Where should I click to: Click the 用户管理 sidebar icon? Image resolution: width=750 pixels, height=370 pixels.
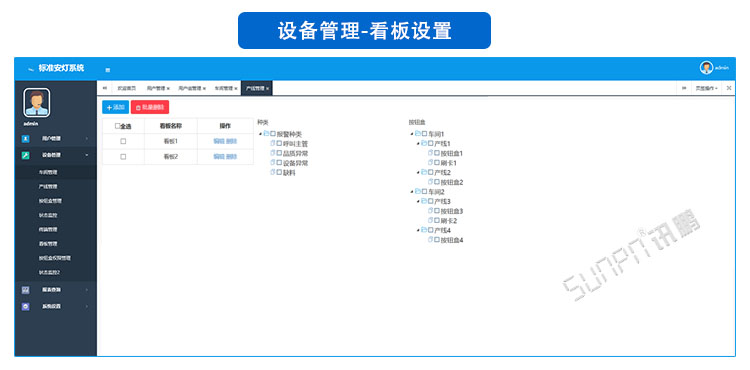(x=26, y=139)
